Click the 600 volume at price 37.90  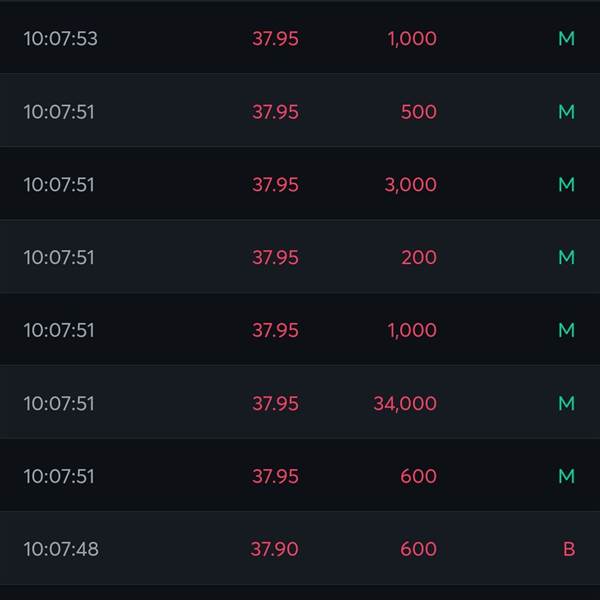[x=418, y=549]
